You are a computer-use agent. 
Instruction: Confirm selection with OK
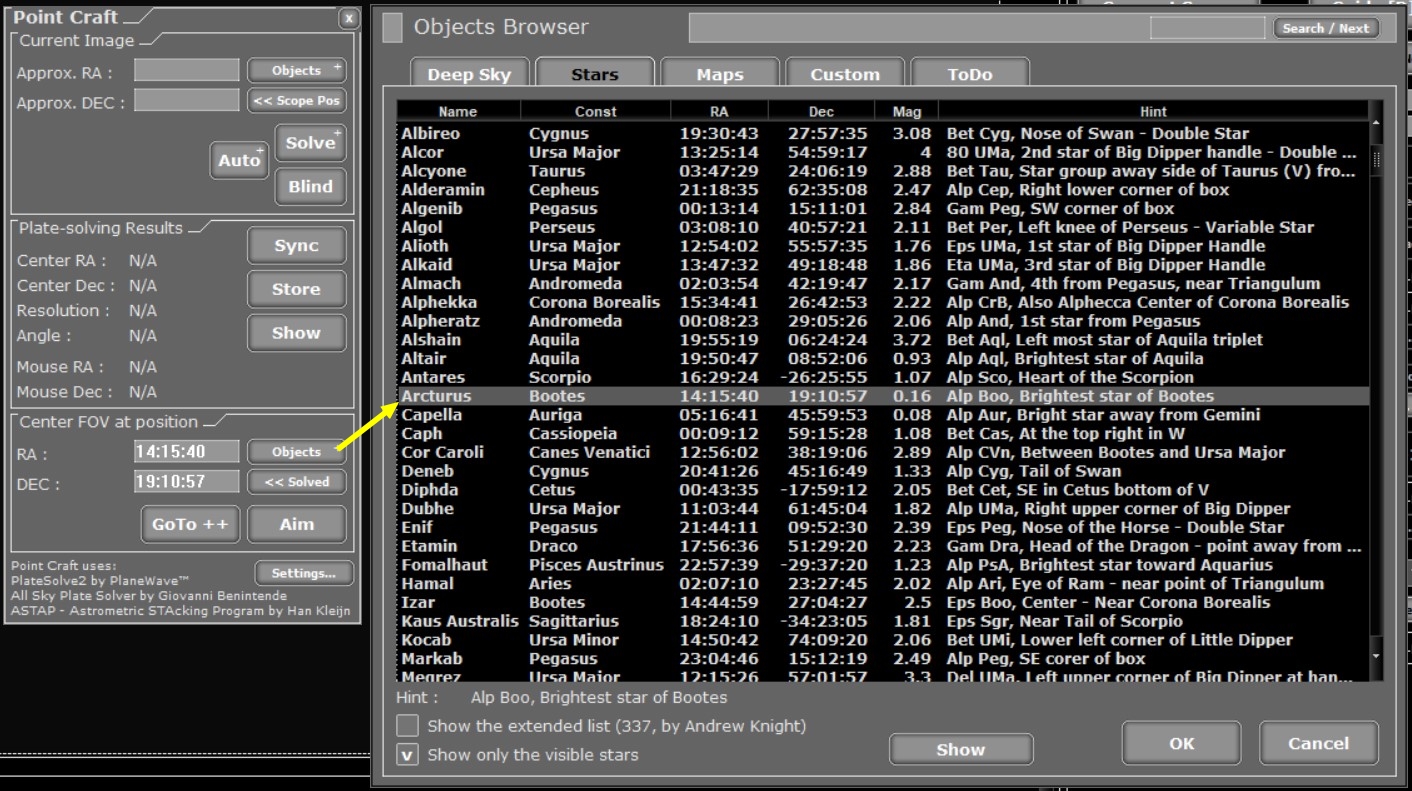click(1181, 743)
